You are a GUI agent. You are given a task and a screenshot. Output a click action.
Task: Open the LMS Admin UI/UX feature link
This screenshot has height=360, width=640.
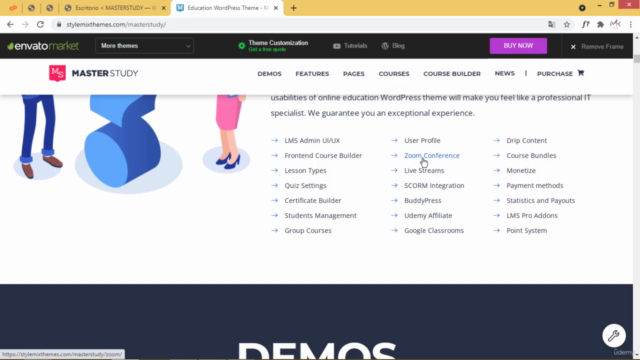coord(312,140)
